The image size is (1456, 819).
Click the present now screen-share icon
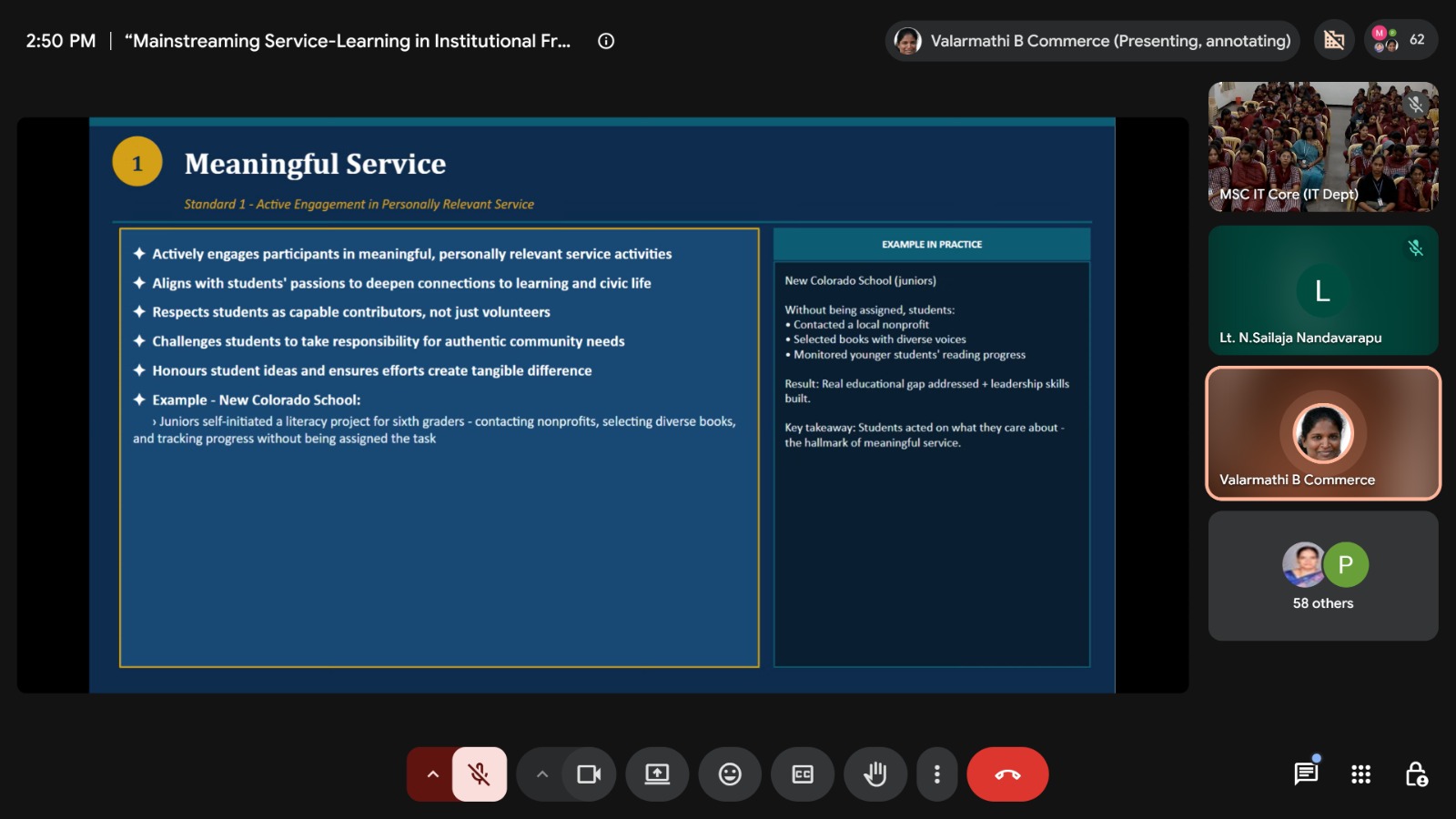657,774
